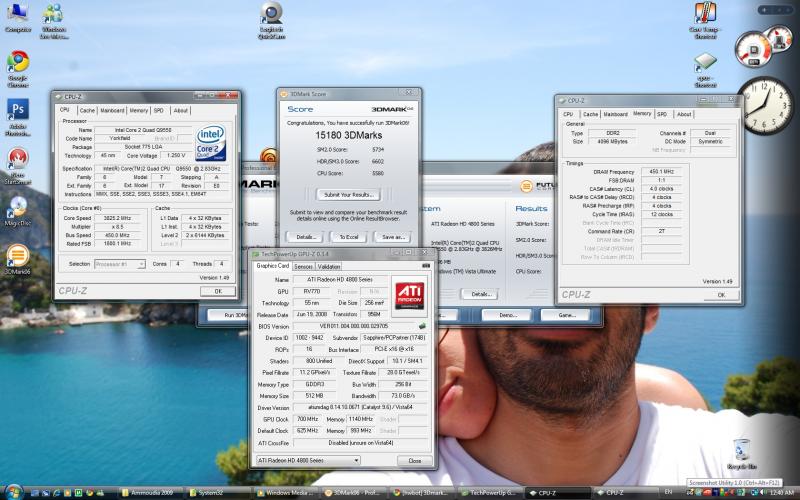Open the Logitech QuickCam desktop shortcut
Screen dimensions: 800x500
coord(271,19)
